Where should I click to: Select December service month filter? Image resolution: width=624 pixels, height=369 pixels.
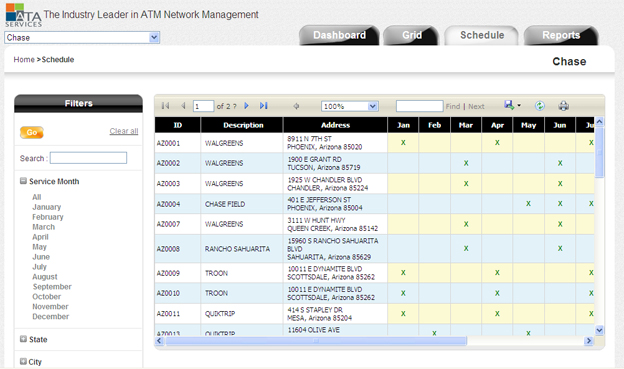coord(51,316)
